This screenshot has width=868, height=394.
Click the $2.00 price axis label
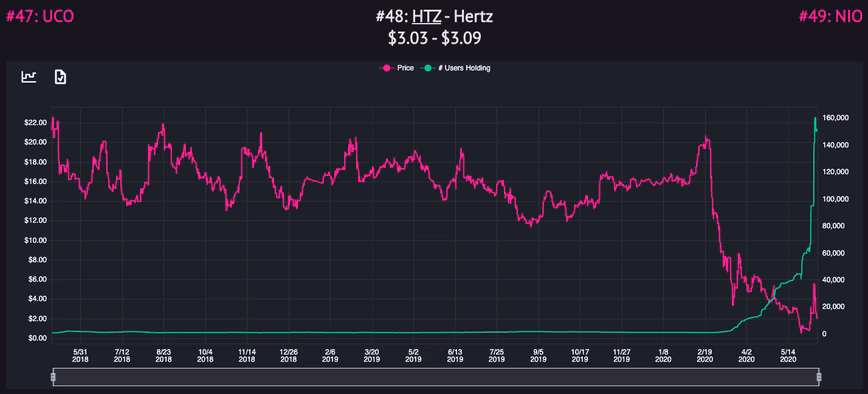pos(39,319)
